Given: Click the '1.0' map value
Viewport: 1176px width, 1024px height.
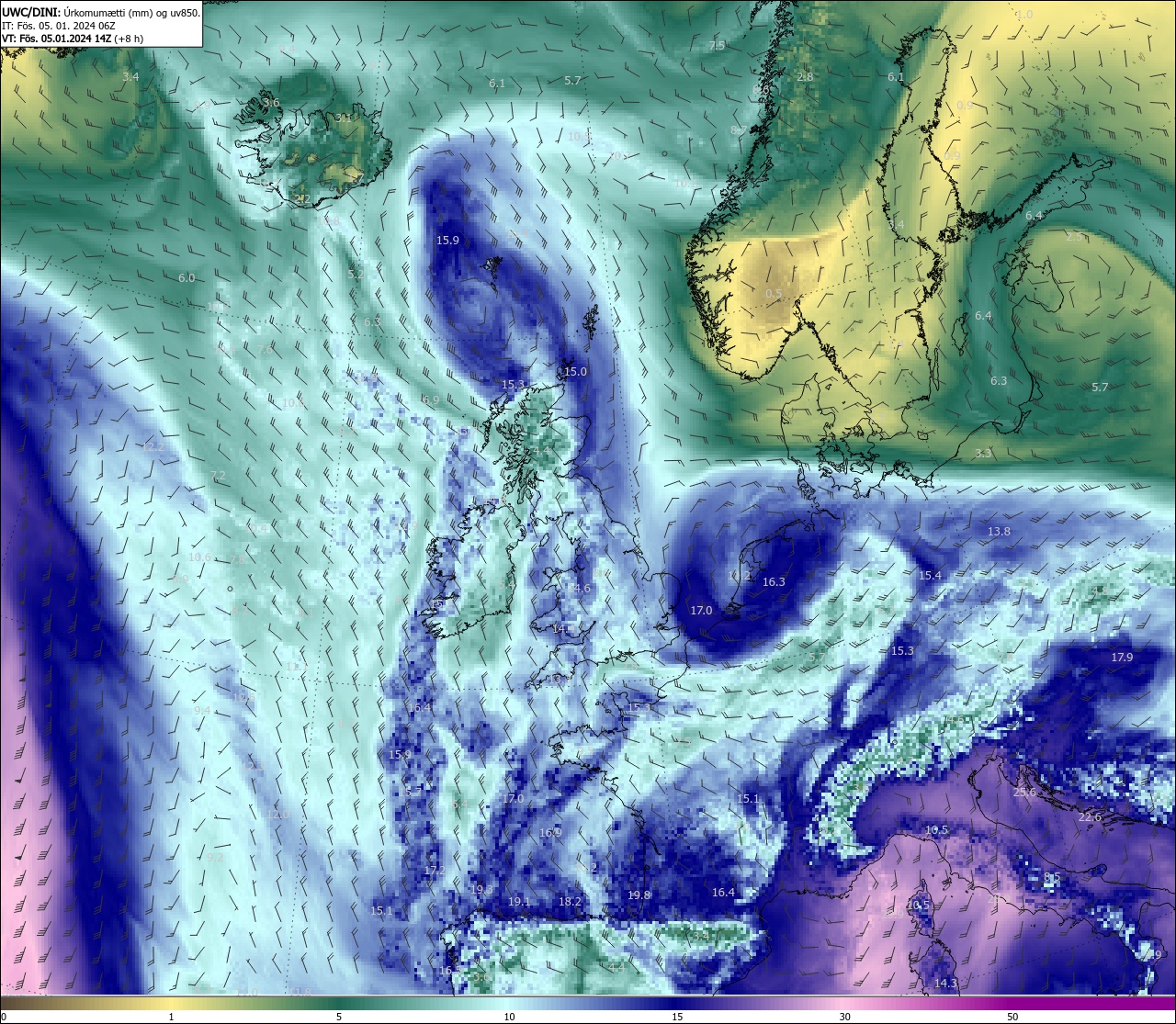Looking at the screenshot, I should 1024,15.
